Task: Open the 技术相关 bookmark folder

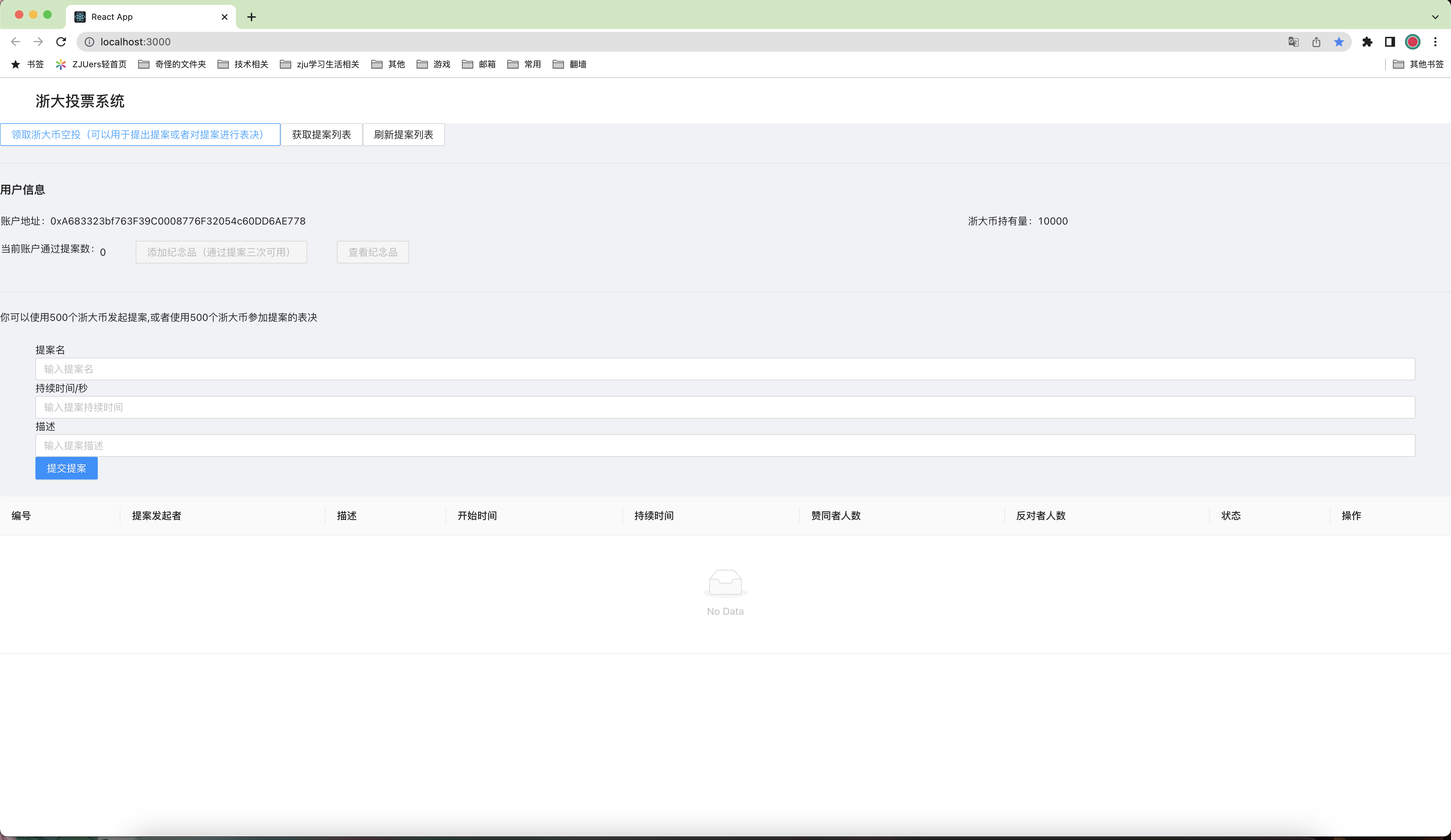Action: [x=243, y=64]
